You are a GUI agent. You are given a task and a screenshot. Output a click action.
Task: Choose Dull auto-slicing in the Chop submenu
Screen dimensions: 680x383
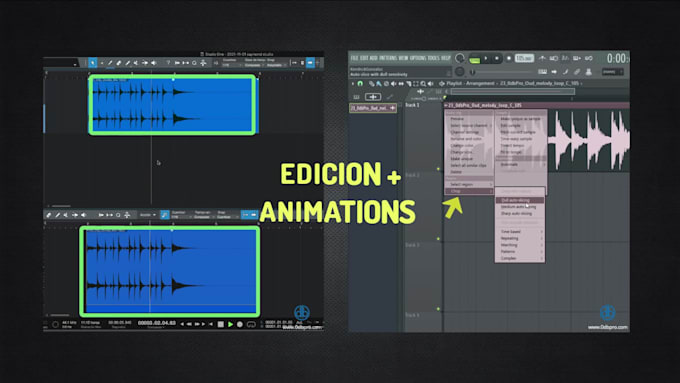tap(520, 200)
